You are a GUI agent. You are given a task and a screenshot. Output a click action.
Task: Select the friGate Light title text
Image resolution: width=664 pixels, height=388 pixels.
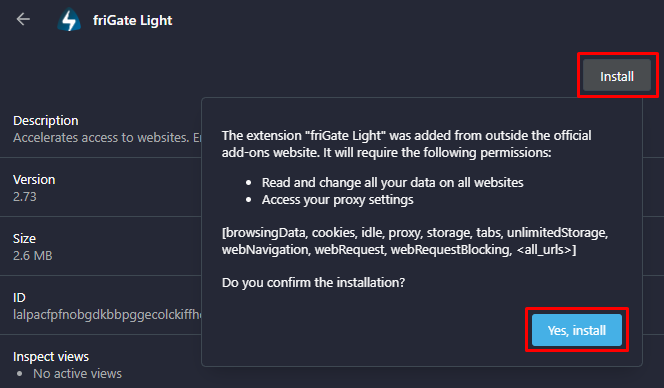[x=133, y=20]
